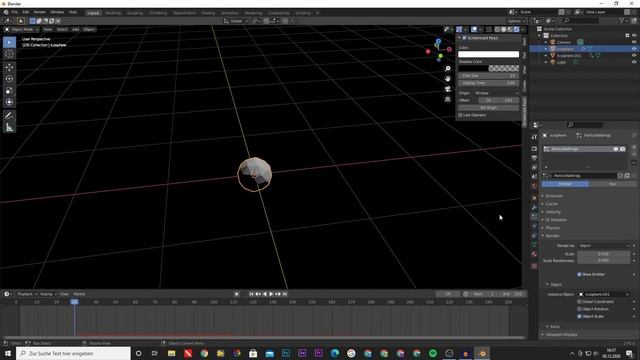Screen dimensions: 640x360
Task: Expand the Viewport Display panel
Action: pos(562,334)
